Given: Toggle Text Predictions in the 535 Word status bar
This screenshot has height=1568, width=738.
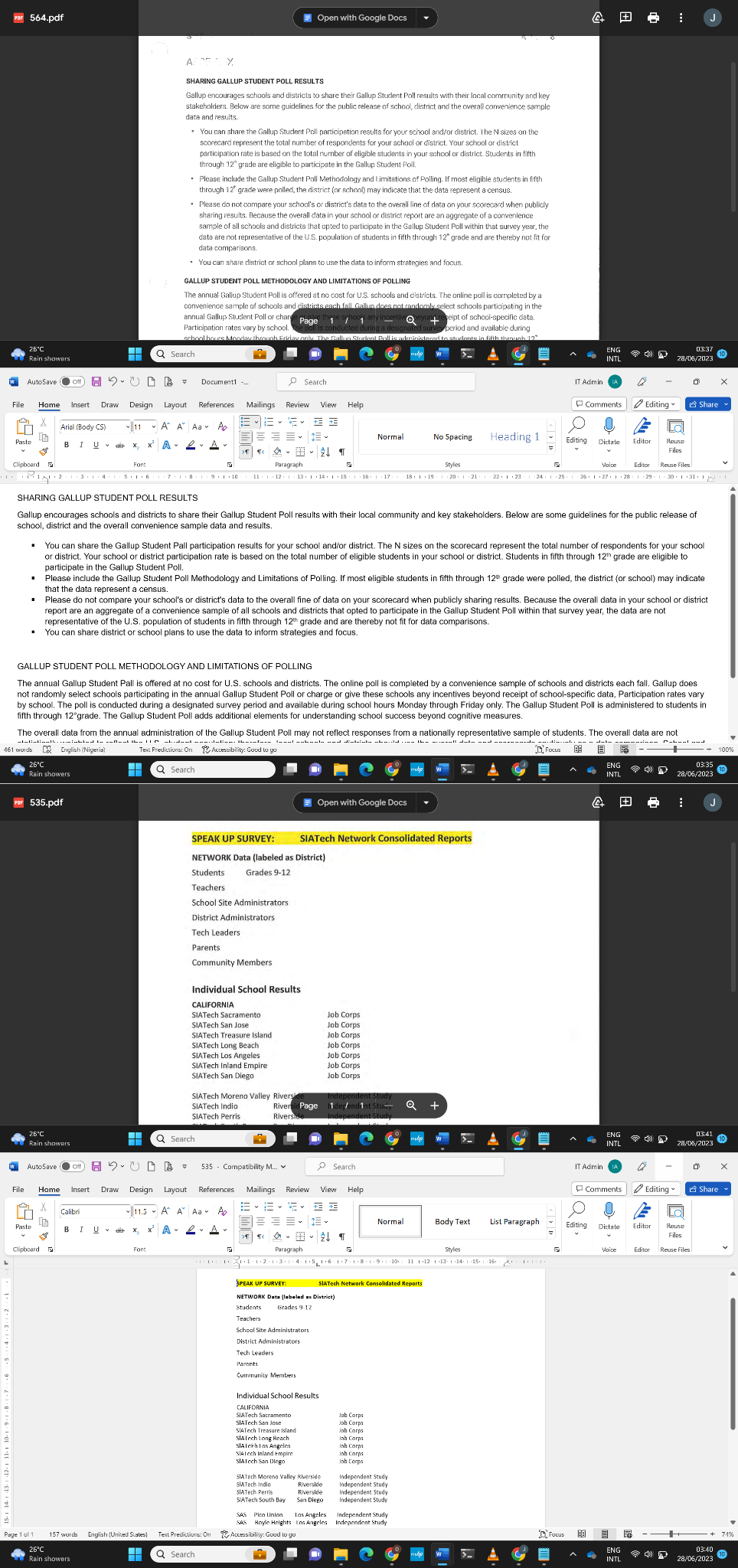Looking at the screenshot, I should click(184, 1534).
